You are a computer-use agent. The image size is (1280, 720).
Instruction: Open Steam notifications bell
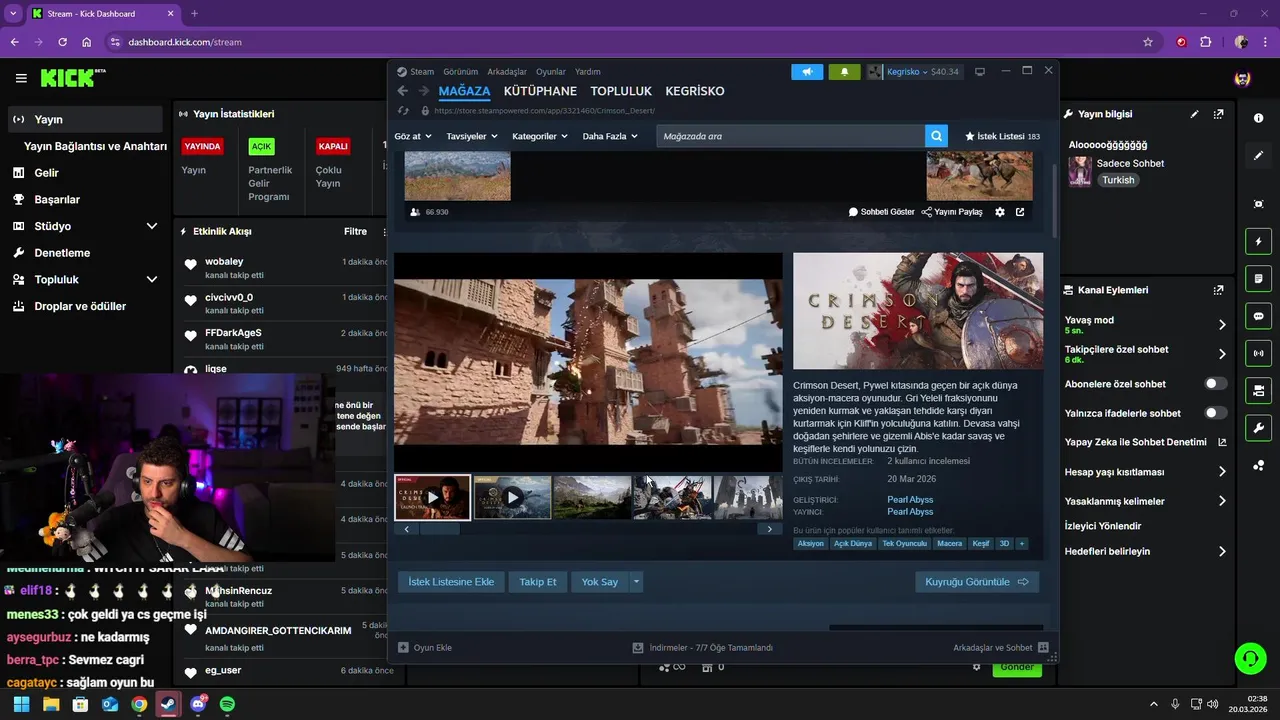844,72
